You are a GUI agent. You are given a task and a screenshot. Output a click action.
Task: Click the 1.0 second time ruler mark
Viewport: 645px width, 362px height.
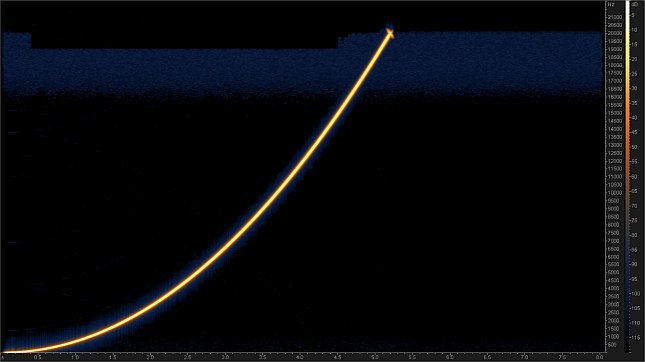(75, 357)
